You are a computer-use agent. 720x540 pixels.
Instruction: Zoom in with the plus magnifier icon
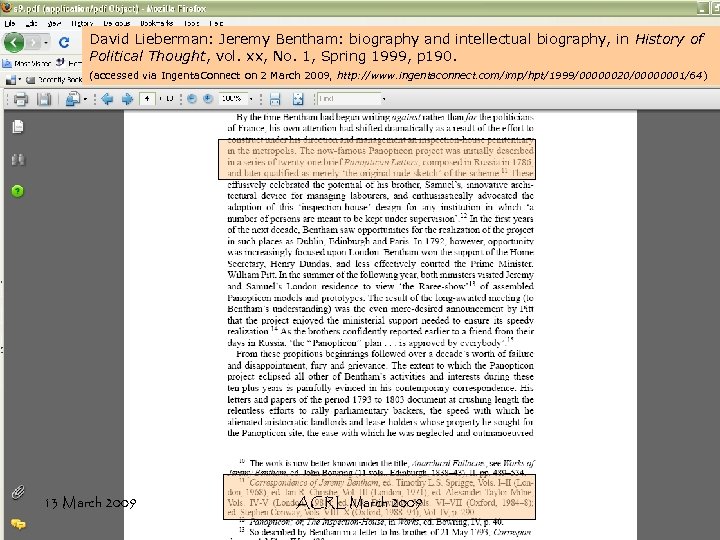208,99
